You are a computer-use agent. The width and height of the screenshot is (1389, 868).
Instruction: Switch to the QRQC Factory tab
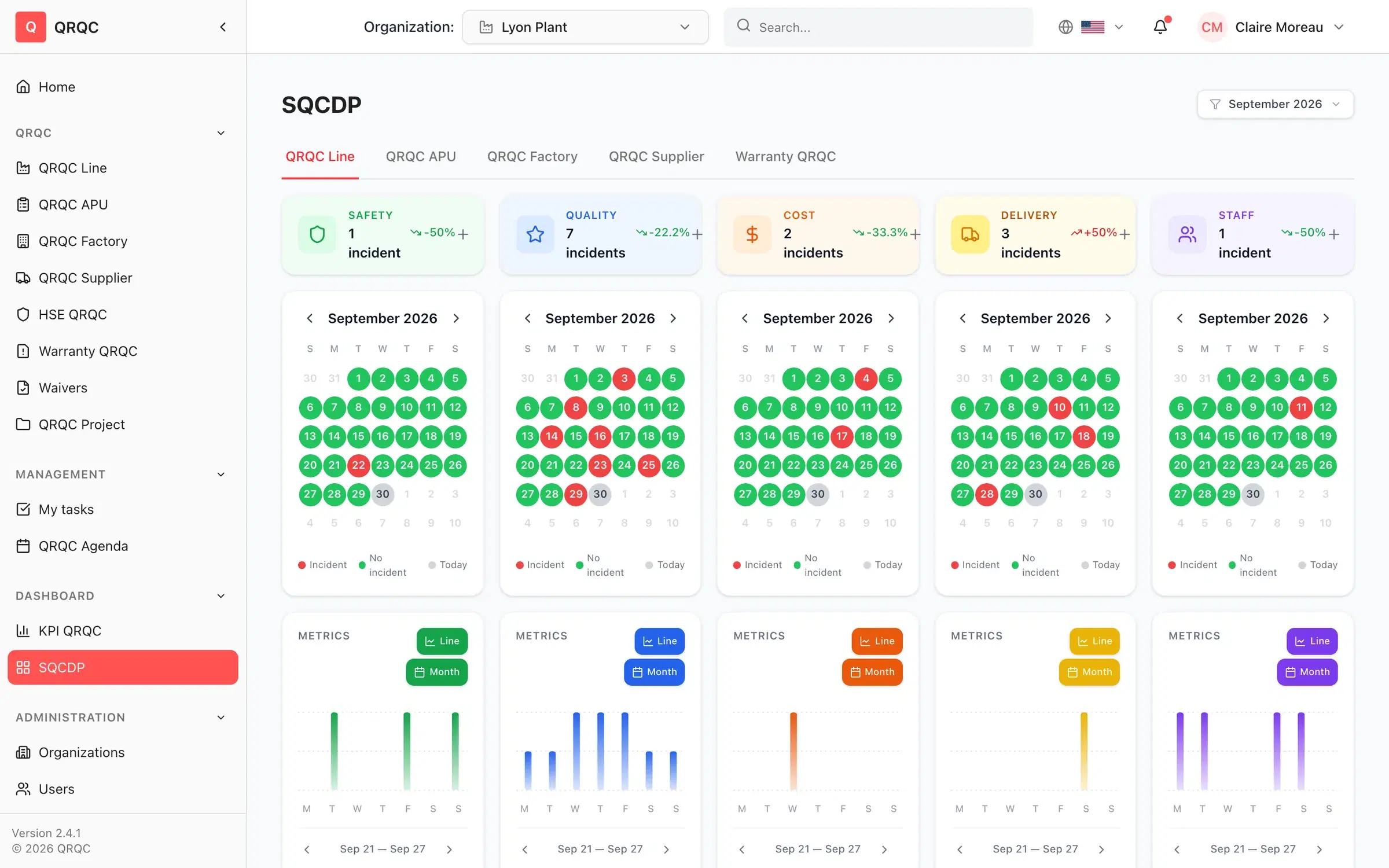point(532,157)
